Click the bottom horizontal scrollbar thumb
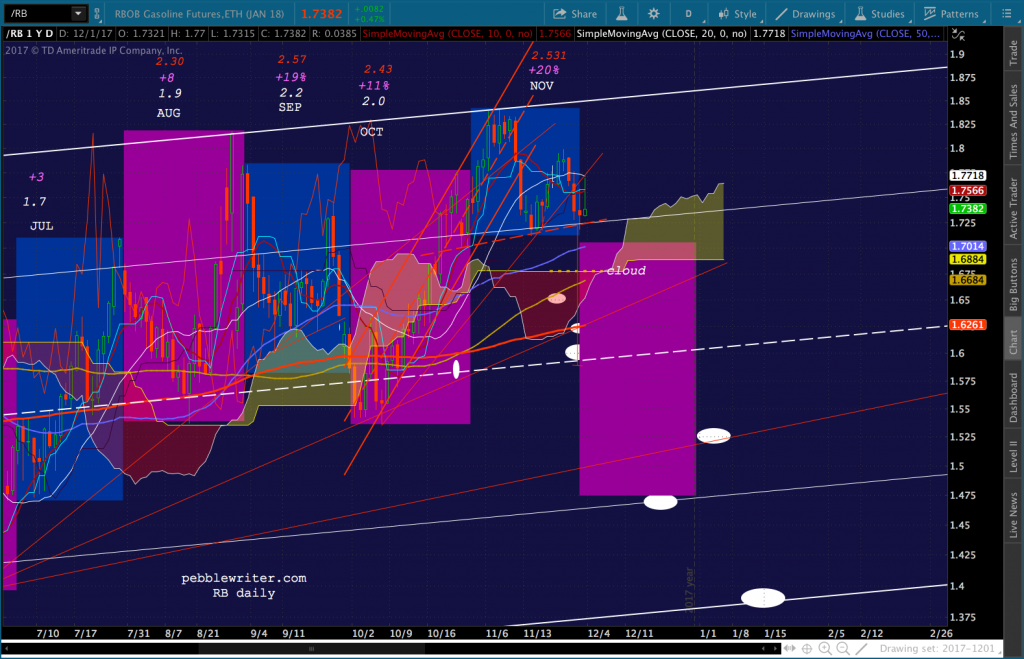1024x659 pixels. pyautogui.click(x=312, y=649)
